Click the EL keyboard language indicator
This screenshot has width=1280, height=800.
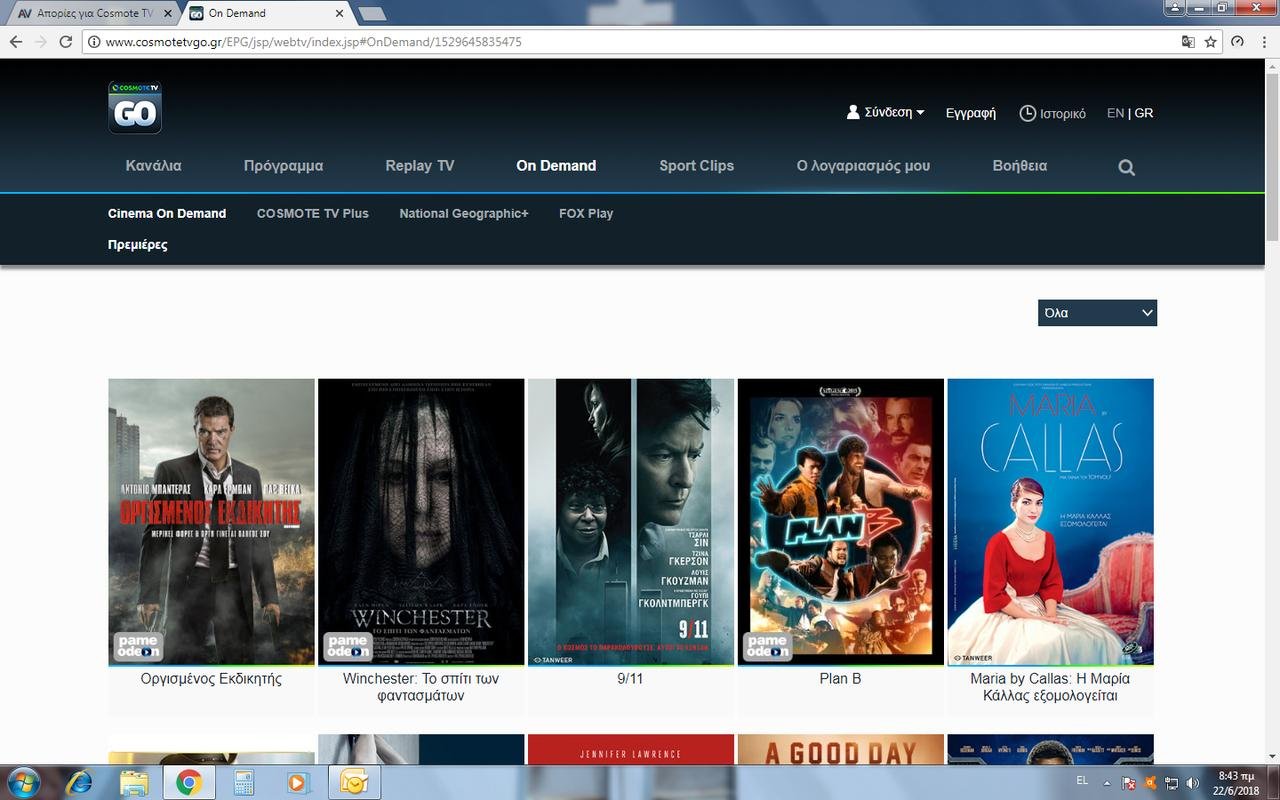1082,780
